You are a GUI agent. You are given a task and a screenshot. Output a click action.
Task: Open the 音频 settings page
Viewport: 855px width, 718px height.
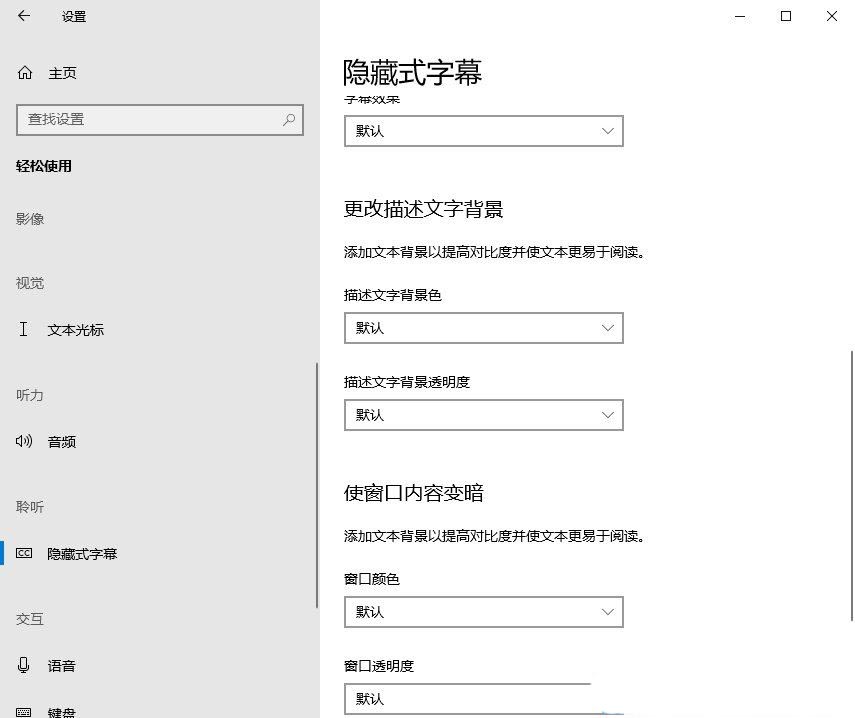[62, 441]
